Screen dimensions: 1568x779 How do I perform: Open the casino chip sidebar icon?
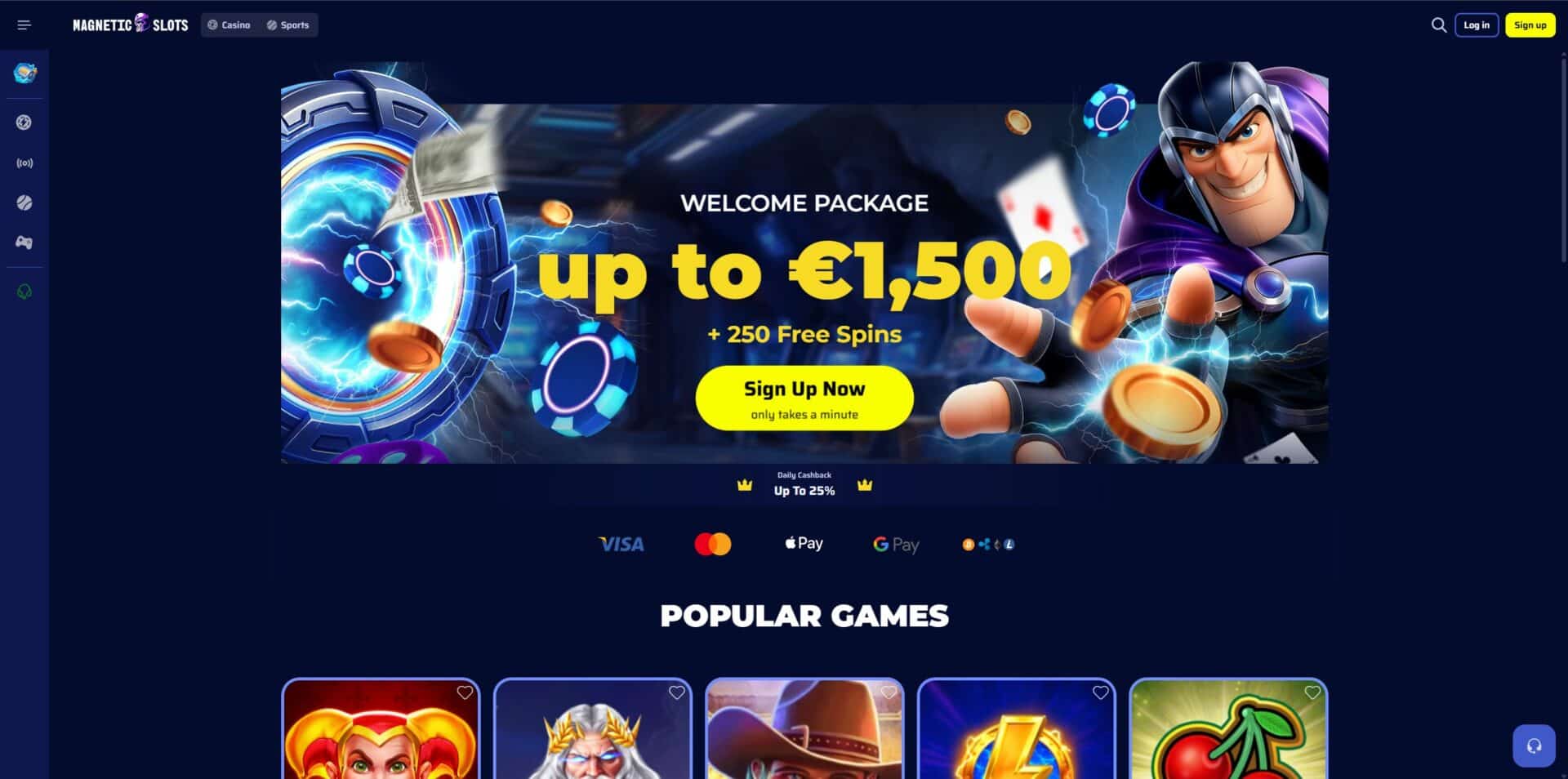point(24,122)
